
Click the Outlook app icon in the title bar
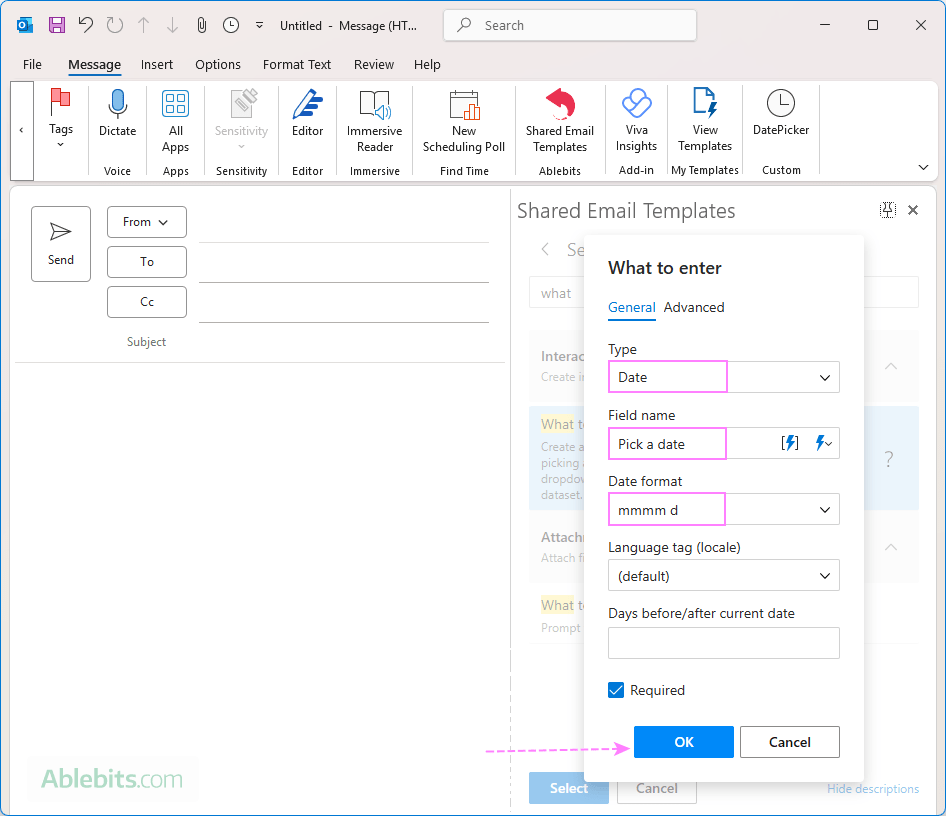[25, 25]
